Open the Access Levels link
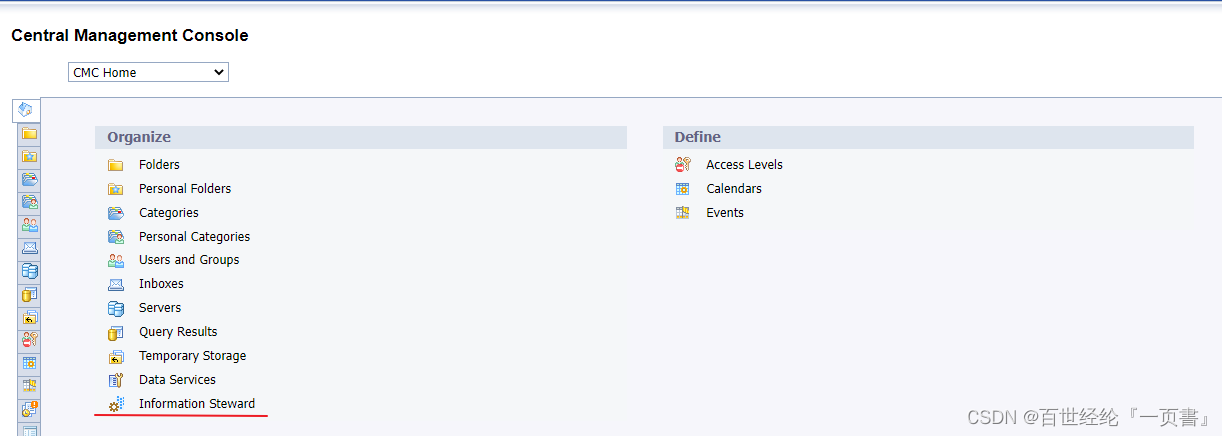Image resolution: width=1222 pixels, height=436 pixels. 744,165
